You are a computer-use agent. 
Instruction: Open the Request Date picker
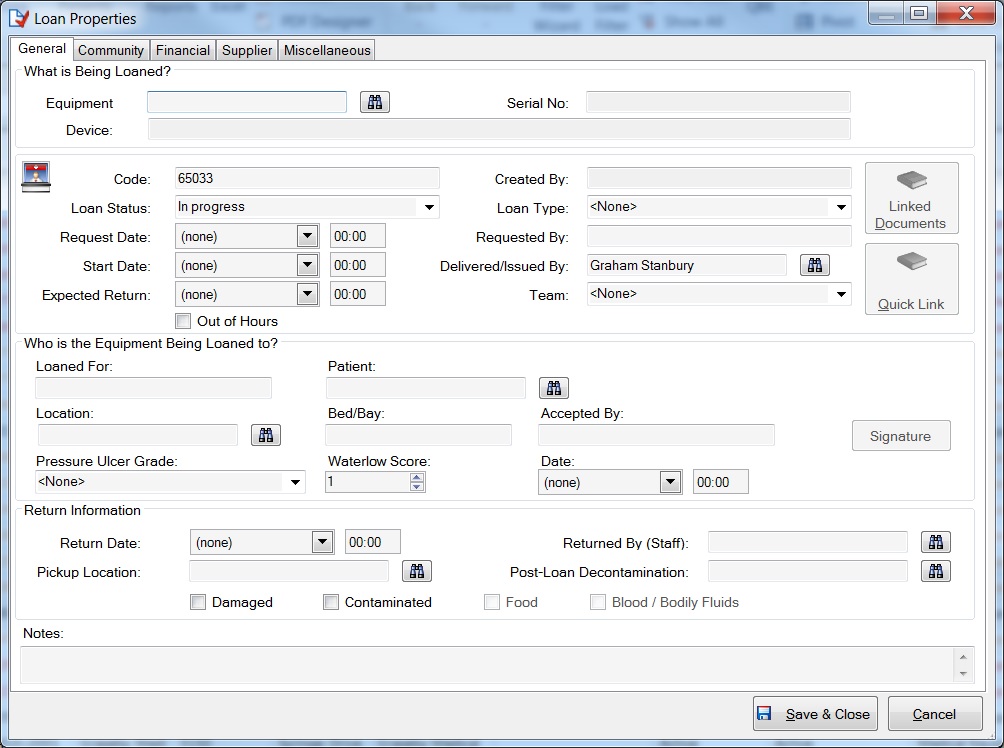point(307,236)
